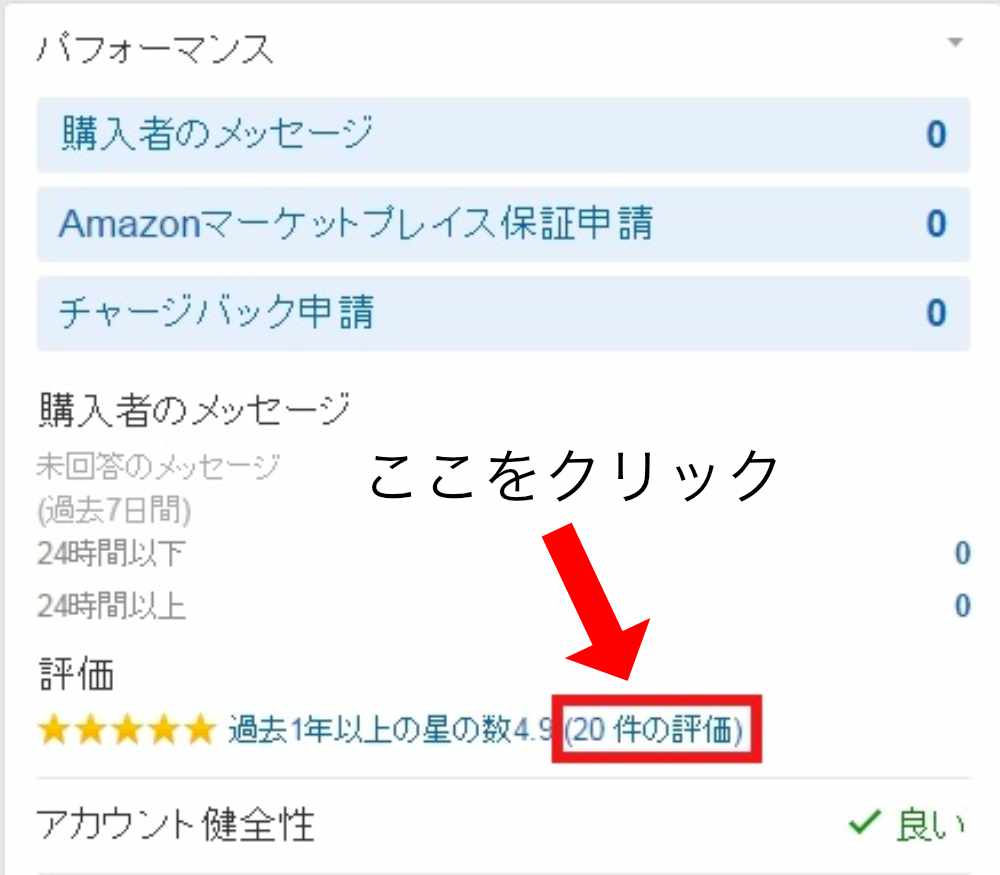The height and width of the screenshot is (875, 1000).
Task: Click the Amazonマーケットプレイス保証申請 count 0
Action: coord(936,224)
